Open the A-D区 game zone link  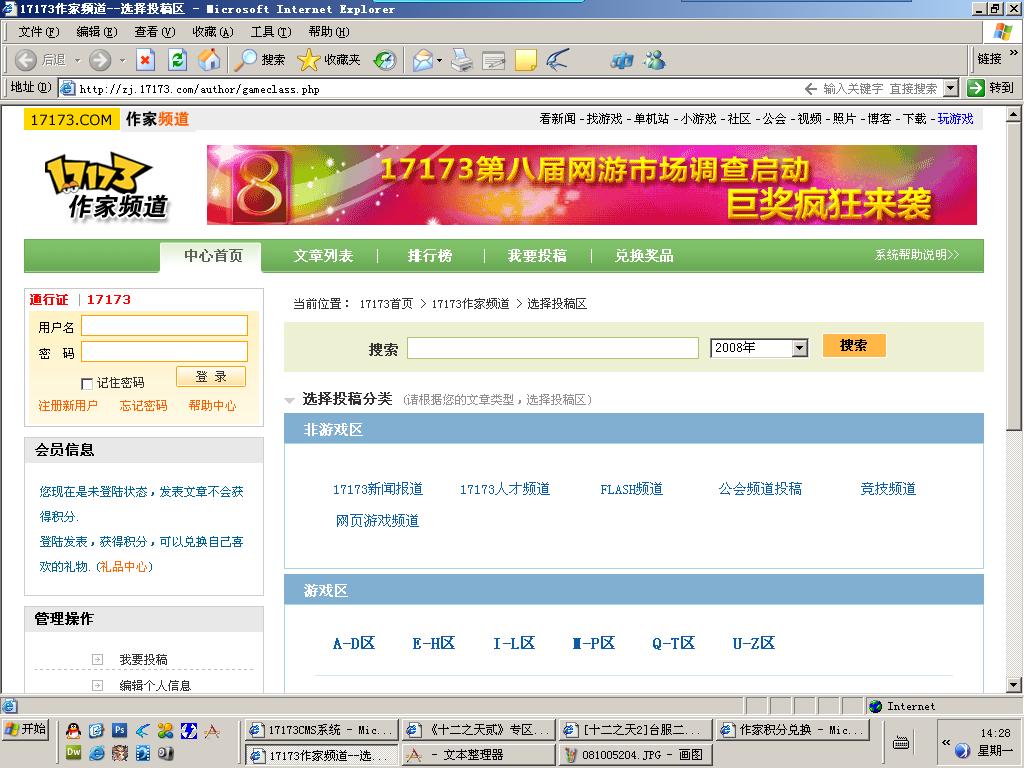[x=354, y=644]
